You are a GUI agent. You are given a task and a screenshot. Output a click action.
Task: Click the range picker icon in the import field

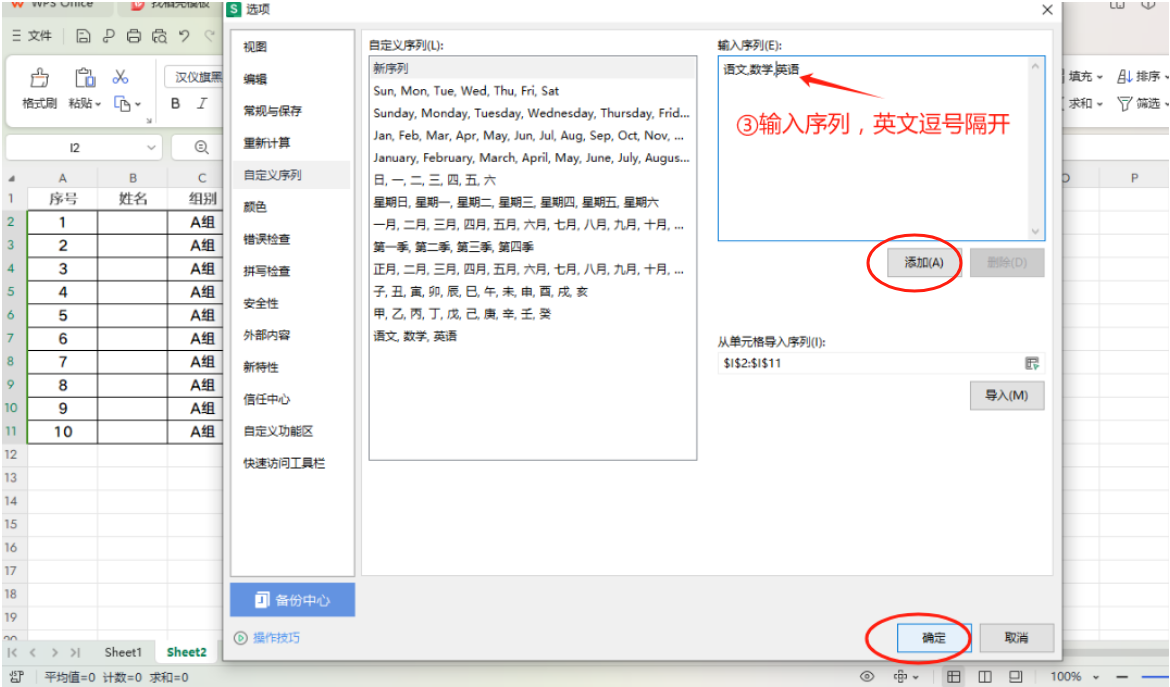click(x=1032, y=363)
